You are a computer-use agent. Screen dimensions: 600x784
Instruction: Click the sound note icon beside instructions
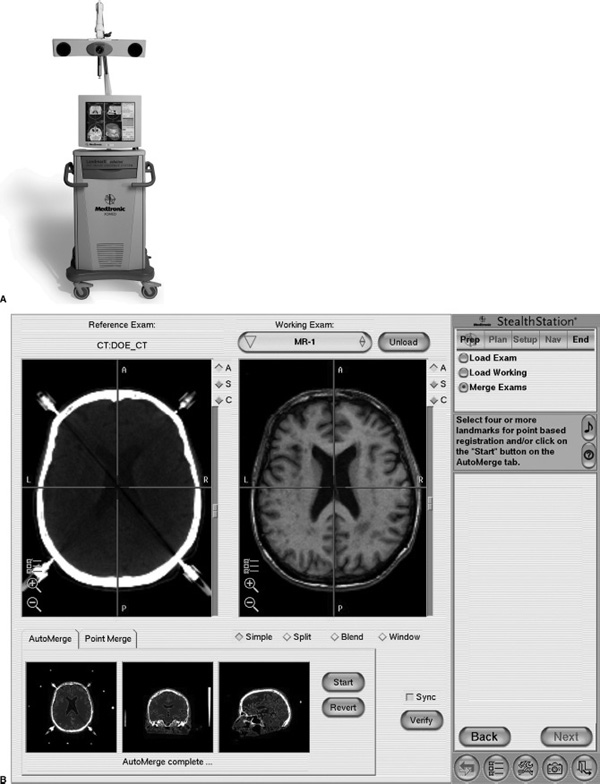pos(588,428)
